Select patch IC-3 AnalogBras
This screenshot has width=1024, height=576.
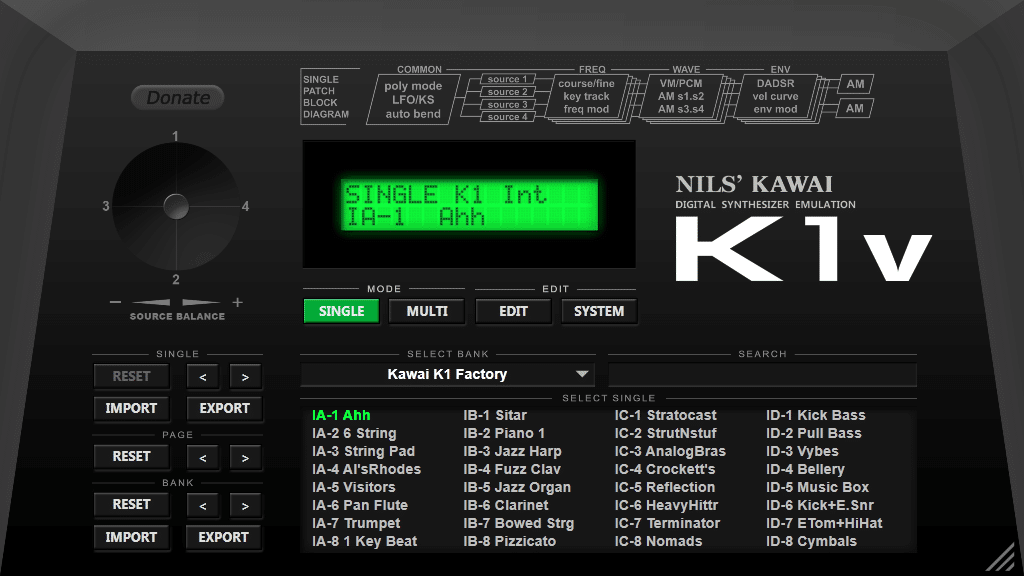[670, 451]
